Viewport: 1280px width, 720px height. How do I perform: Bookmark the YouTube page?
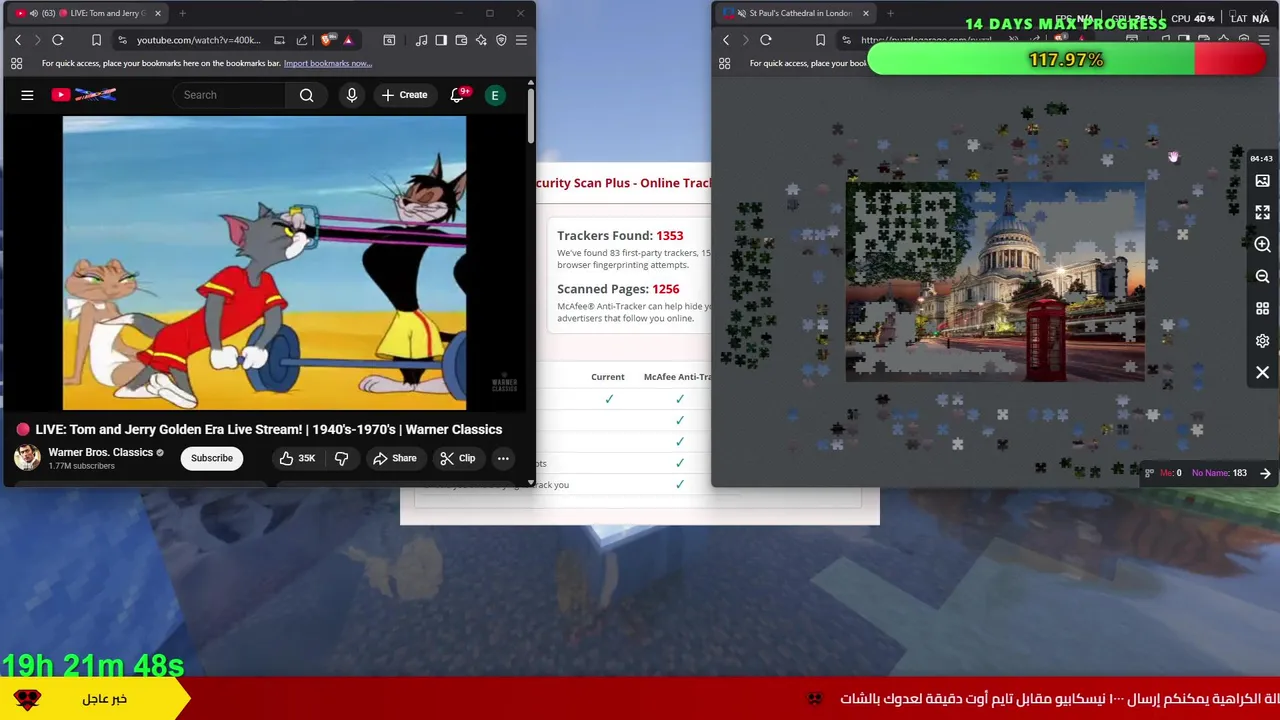[96, 40]
